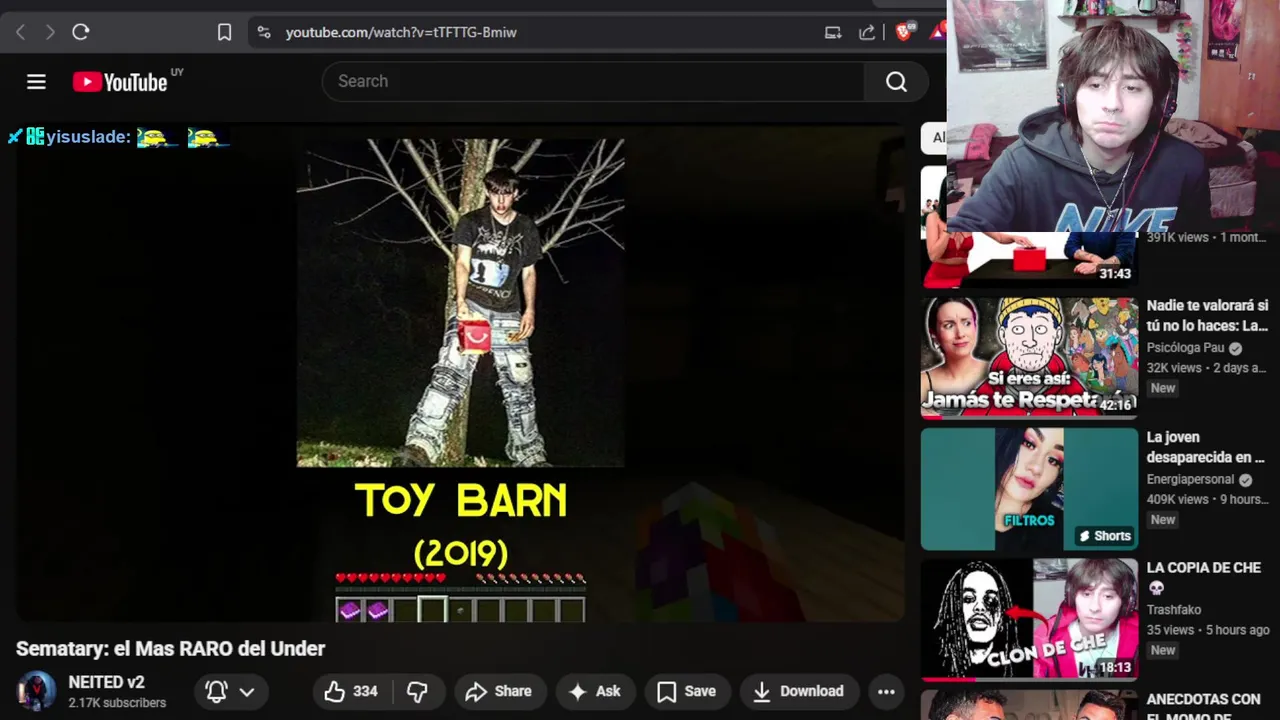
Task: Open YouTube hamburger guide menu
Action: tap(36, 82)
